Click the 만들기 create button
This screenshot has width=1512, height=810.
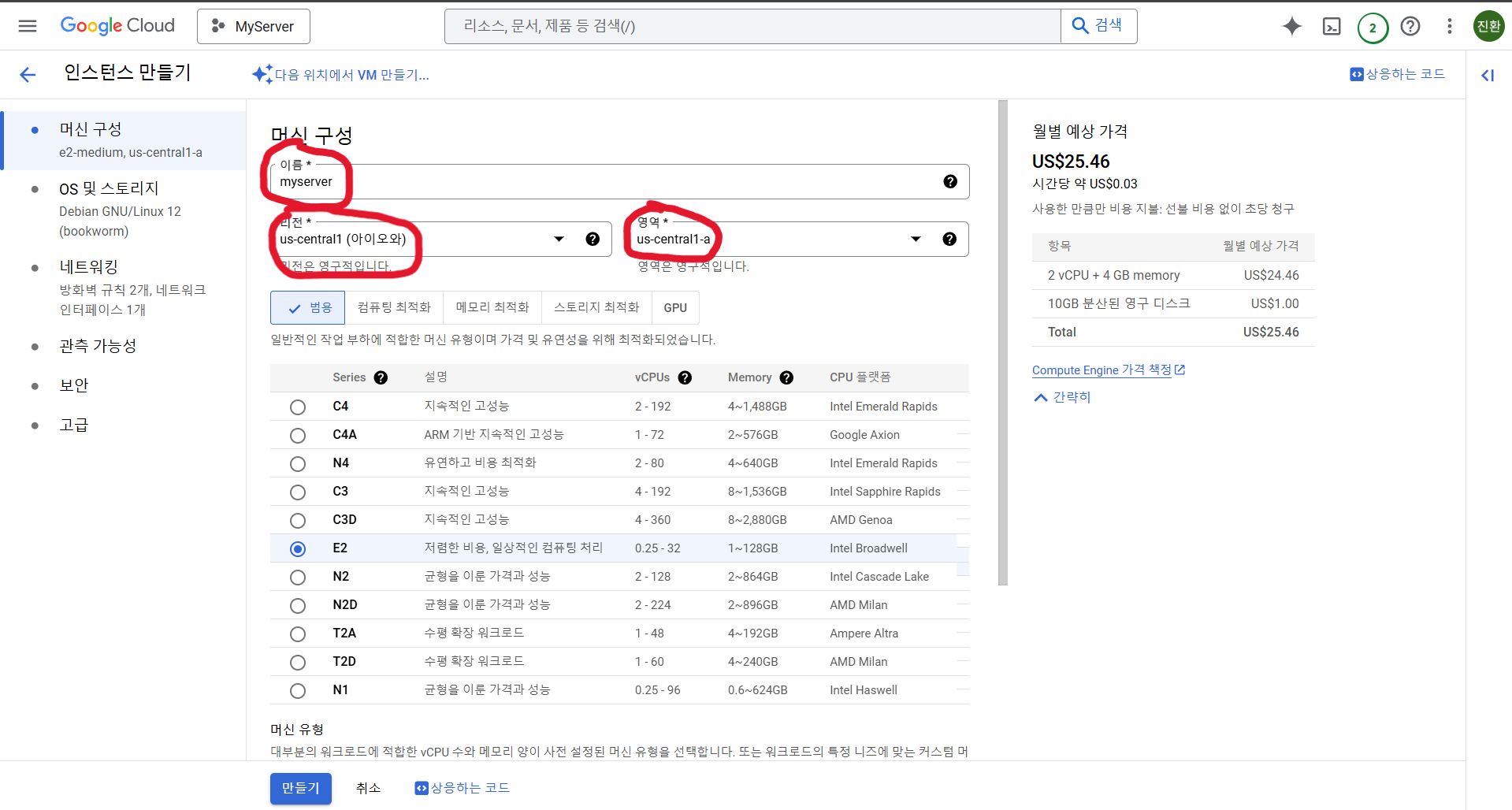pos(300,788)
